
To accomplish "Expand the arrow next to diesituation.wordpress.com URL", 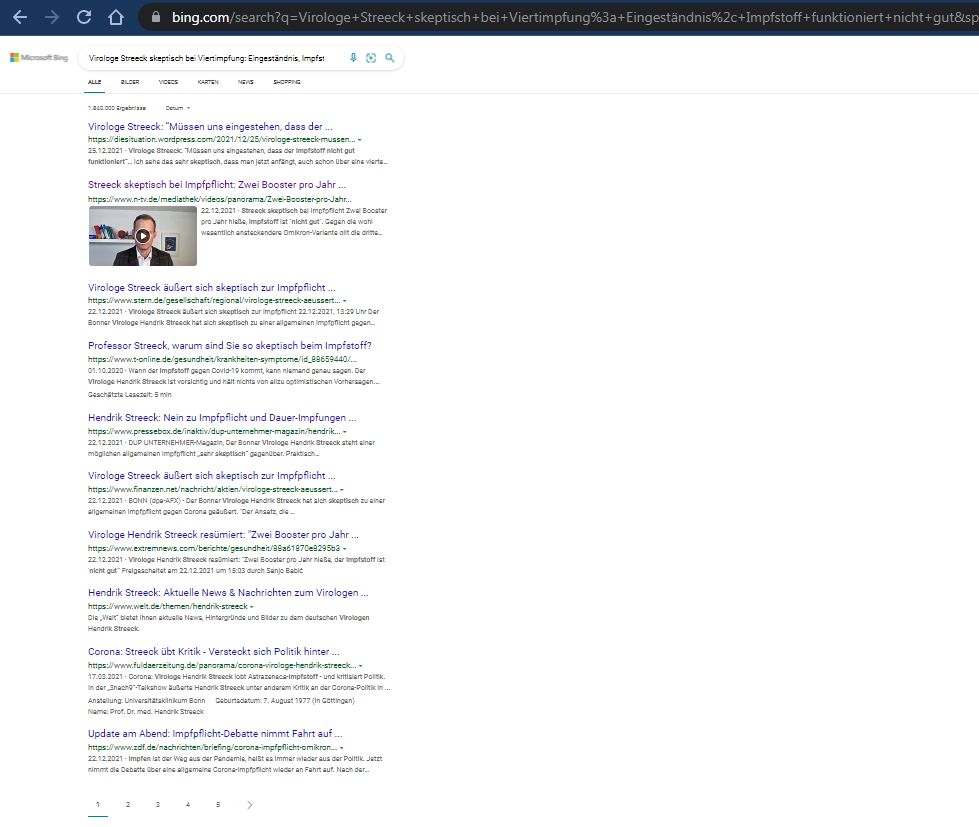I will click(360, 140).
